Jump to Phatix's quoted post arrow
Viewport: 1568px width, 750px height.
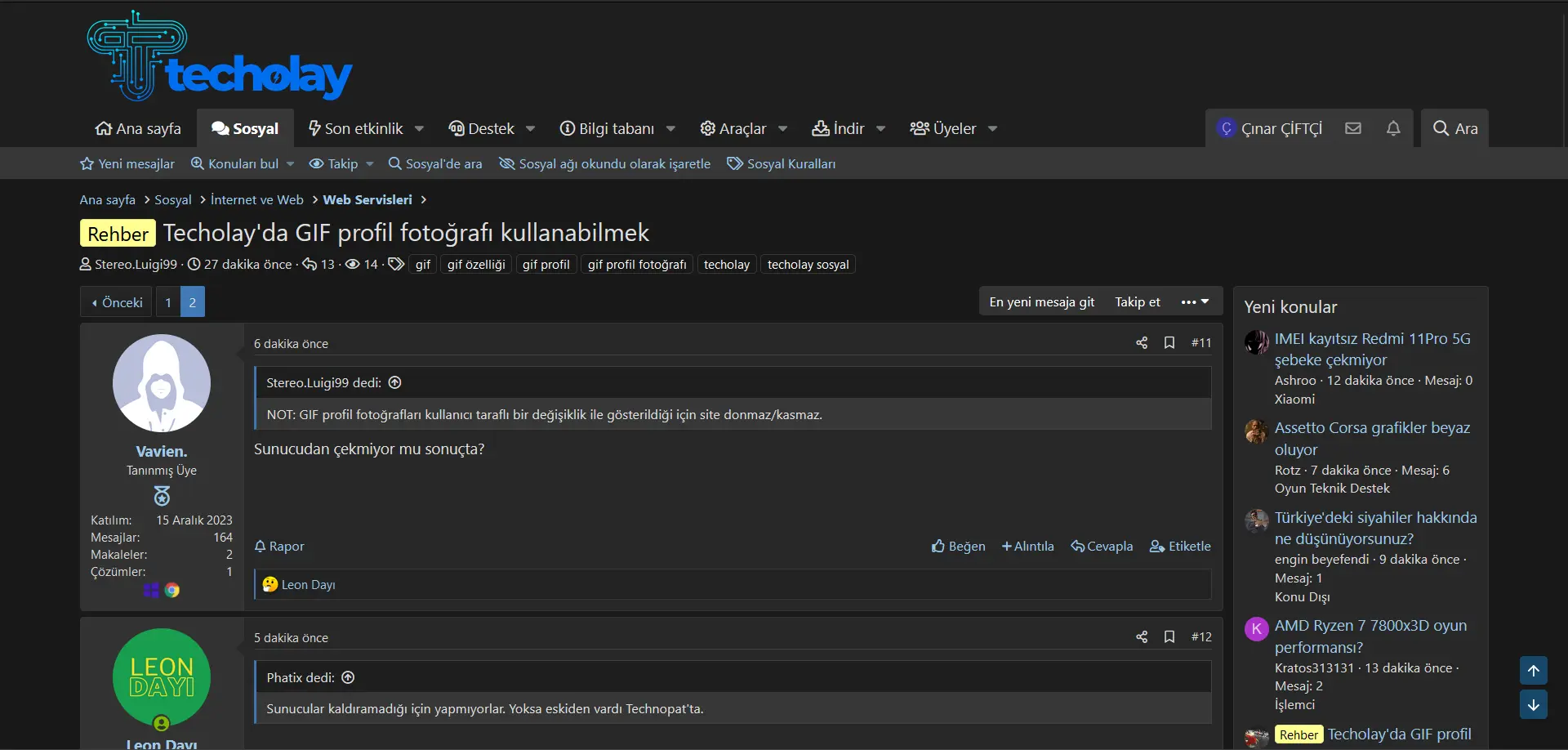(x=348, y=677)
